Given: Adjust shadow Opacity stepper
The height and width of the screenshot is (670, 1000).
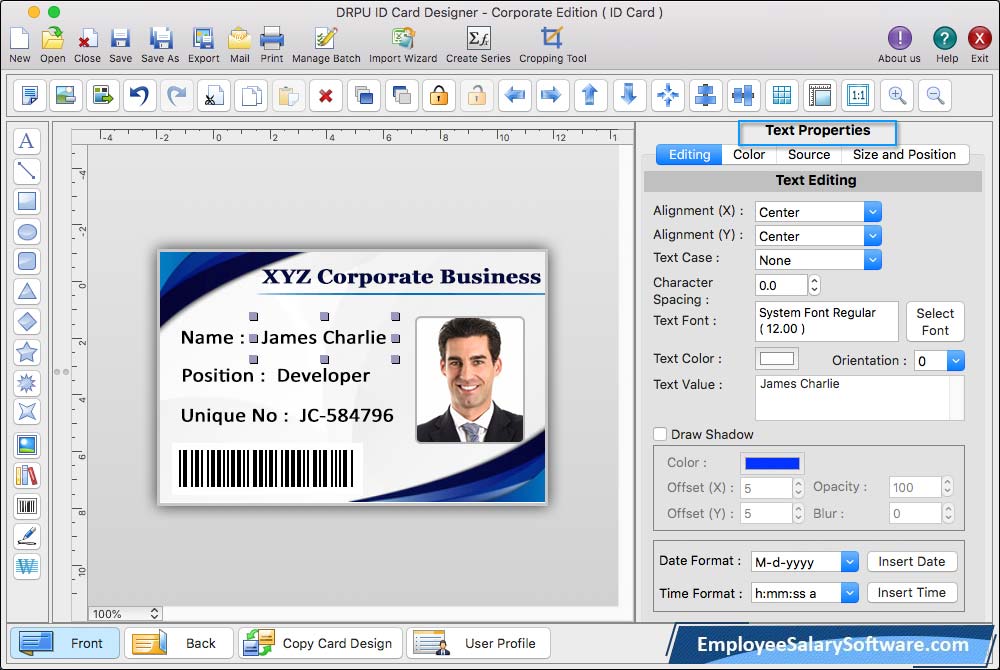Looking at the screenshot, I should pyautogui.click(x=948, y=487).
